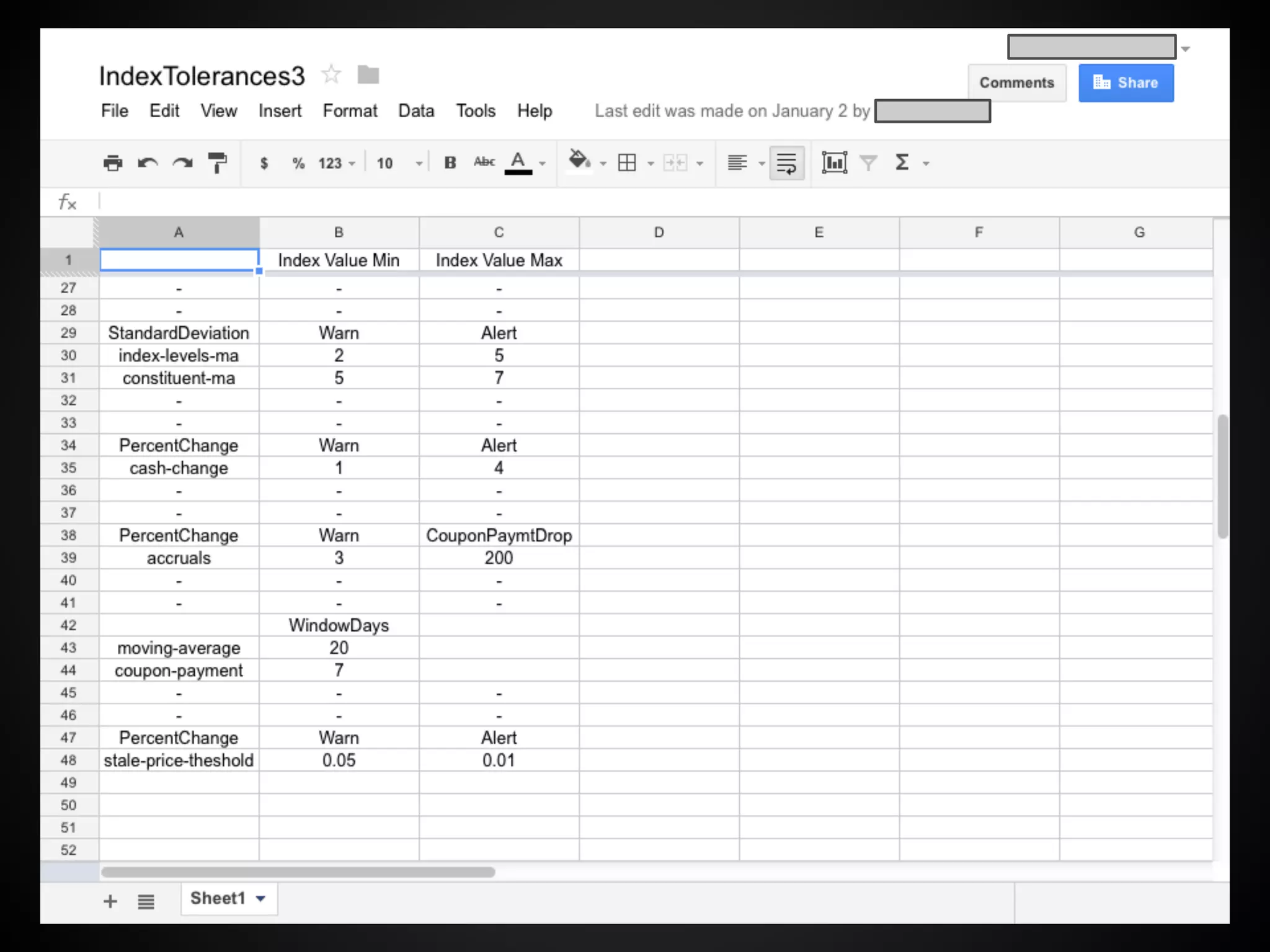Open the fill color paint bucket

[x=579, y=161]
